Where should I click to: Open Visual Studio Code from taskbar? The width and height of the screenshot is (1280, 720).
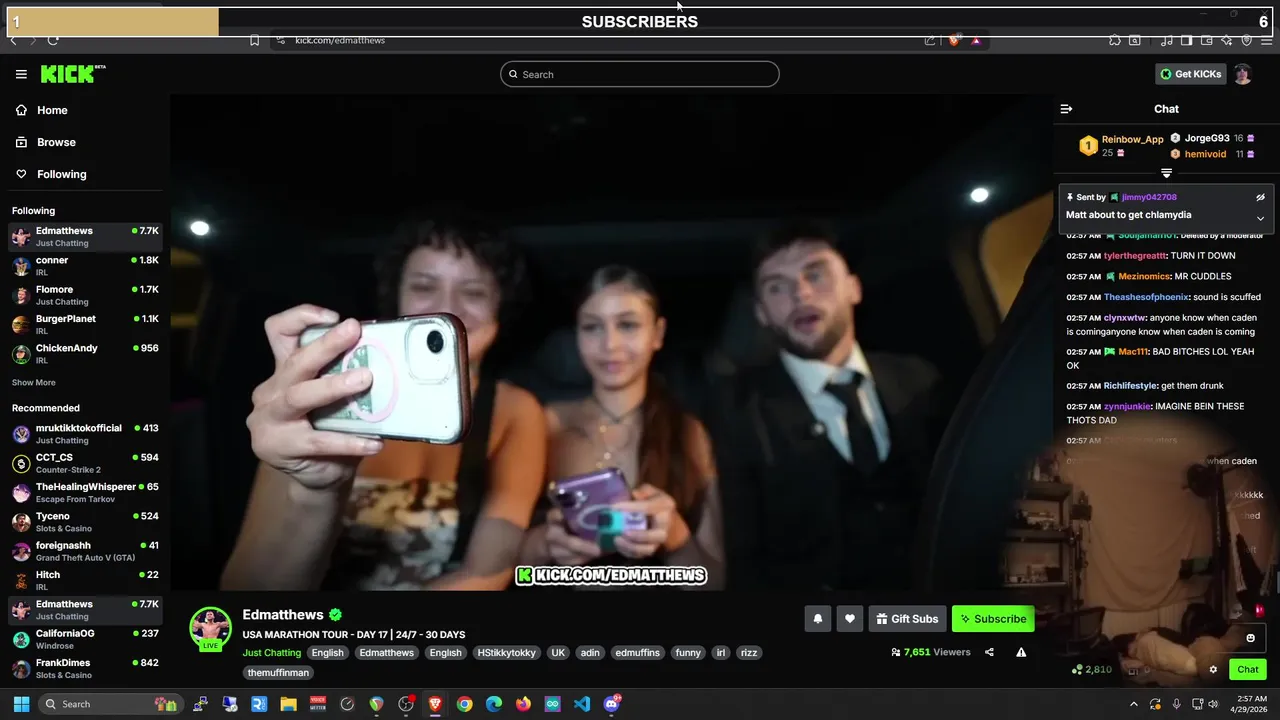tap(582, 704)
